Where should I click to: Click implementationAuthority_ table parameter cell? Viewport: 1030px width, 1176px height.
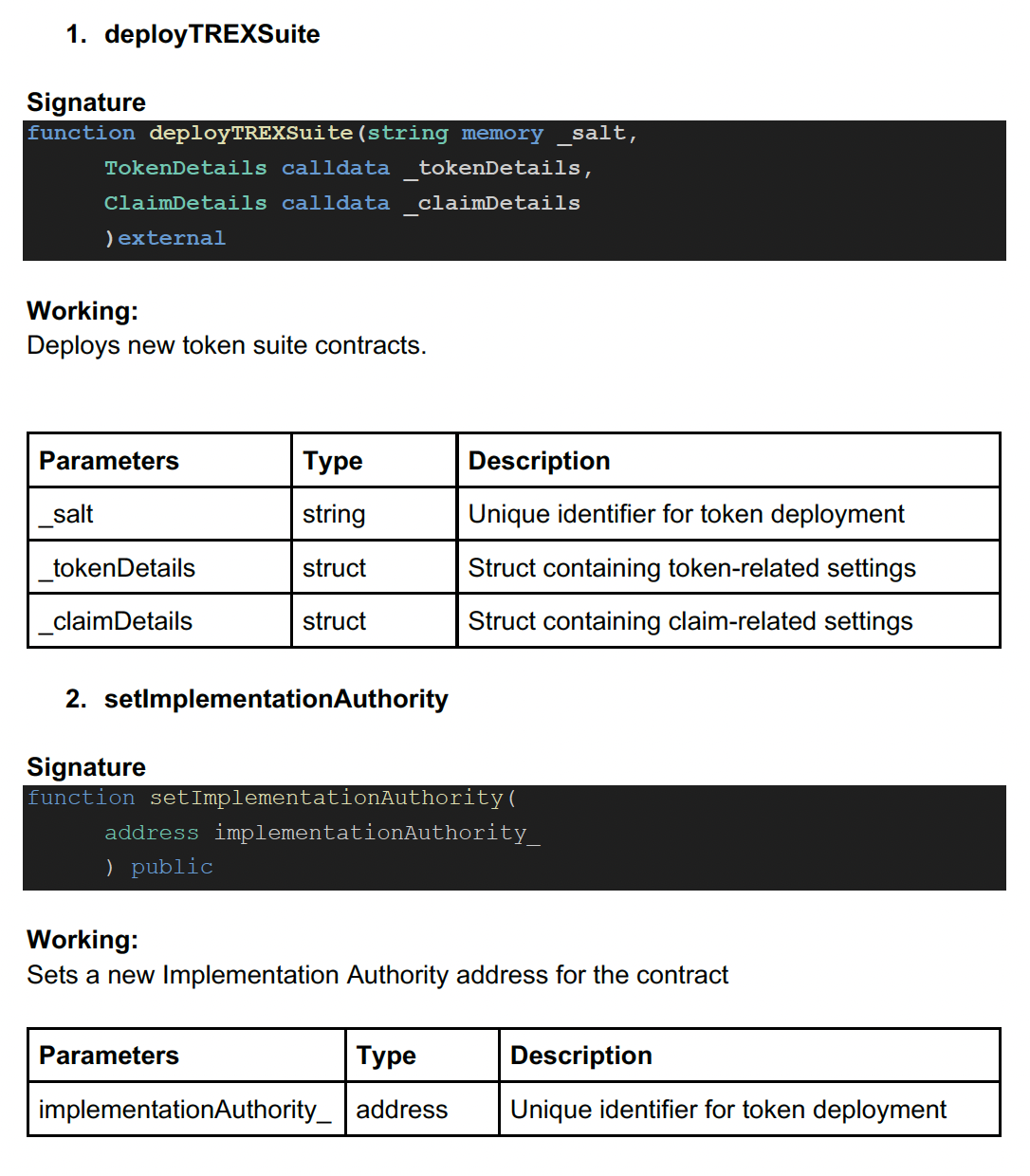click(185, 1110)
